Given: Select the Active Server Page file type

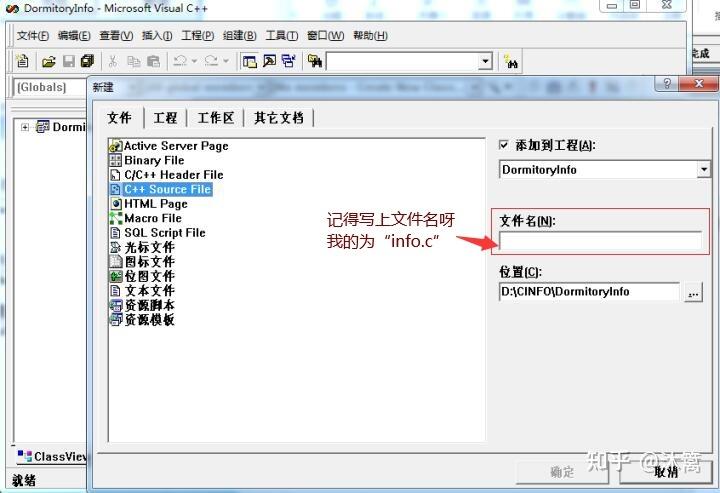Looking at the screenshot, I should pos(175,146).
